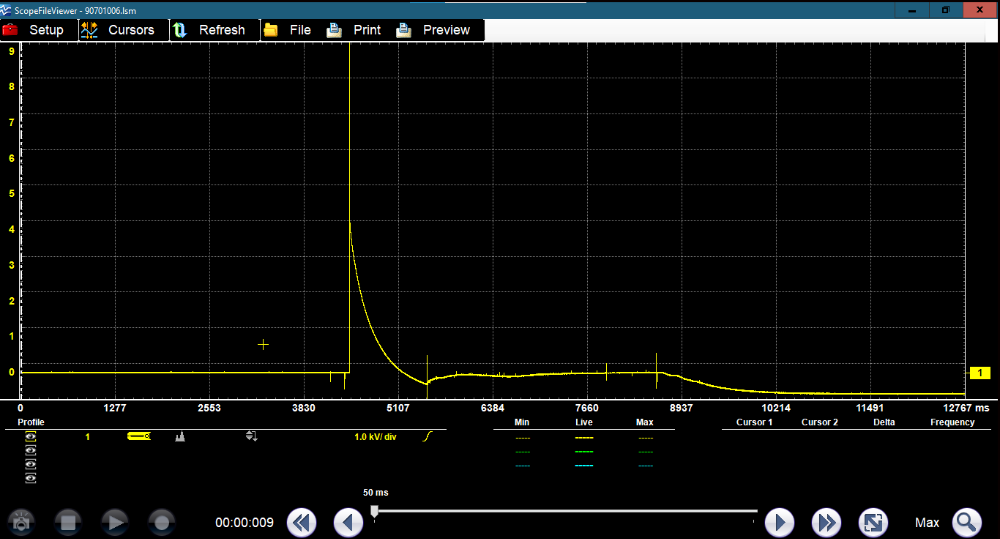Toggle channel 1 visibility eye icon

[30, 437]
